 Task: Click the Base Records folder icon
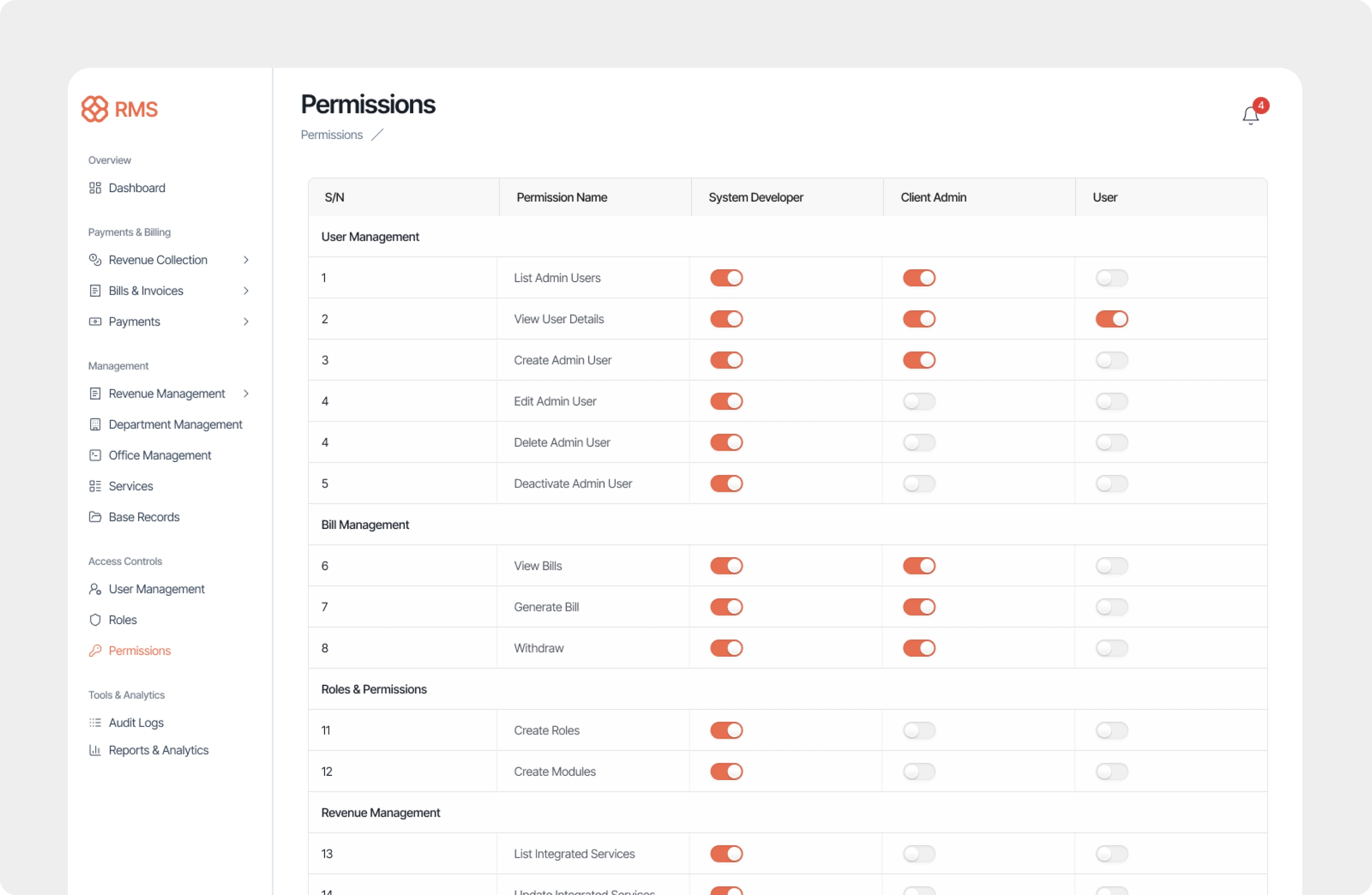pos(95,517)
